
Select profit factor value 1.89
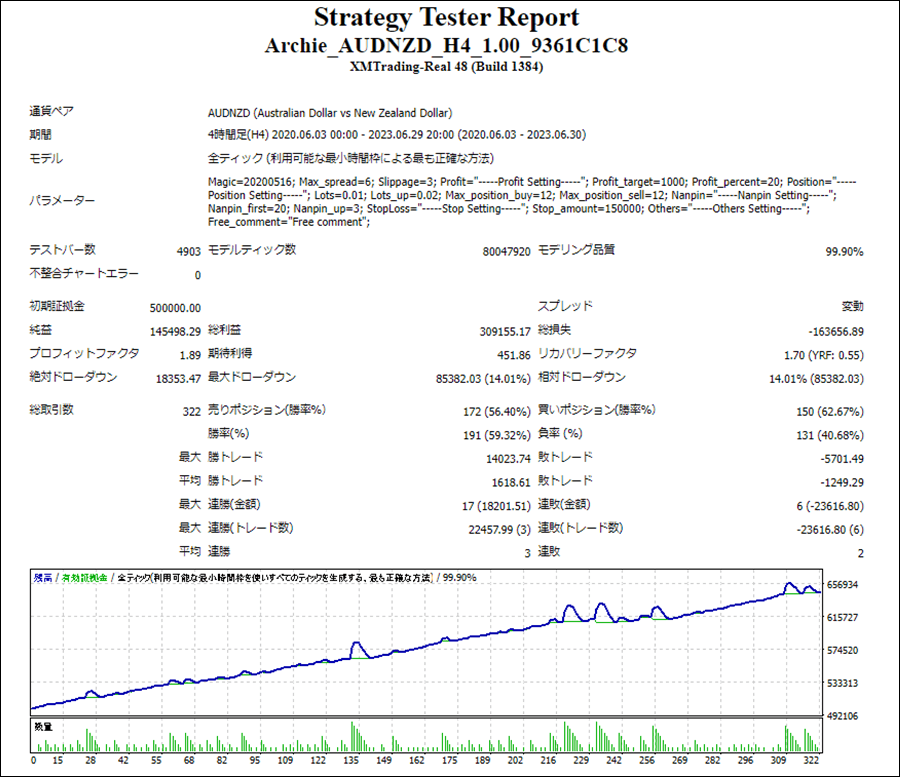click(190, 355)
